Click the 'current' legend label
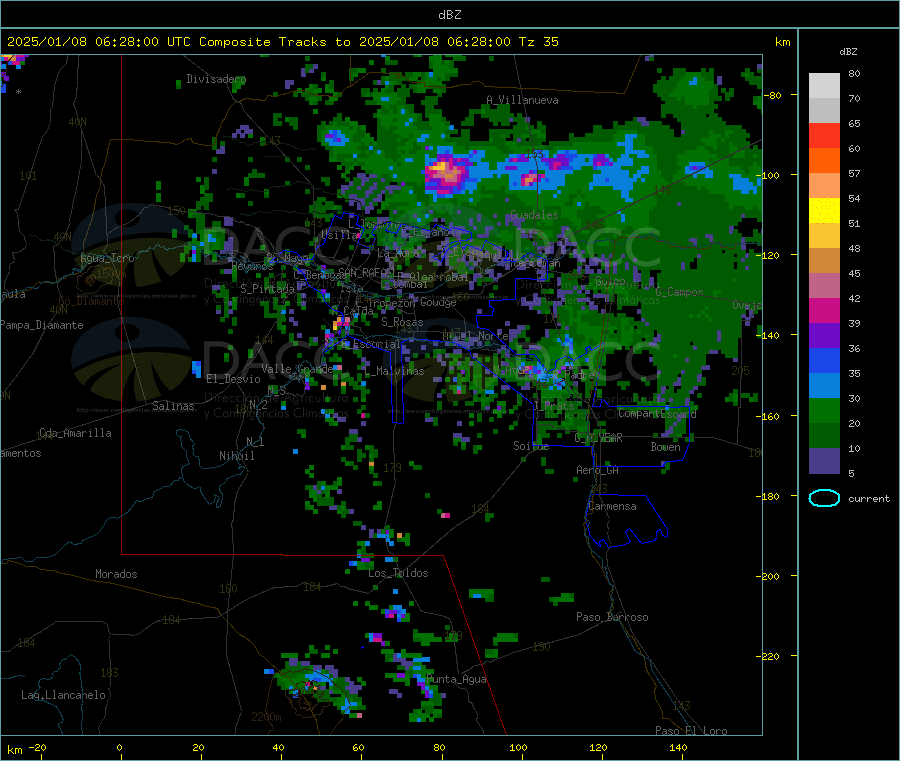The image size is (900, 761). pos(869,499)
